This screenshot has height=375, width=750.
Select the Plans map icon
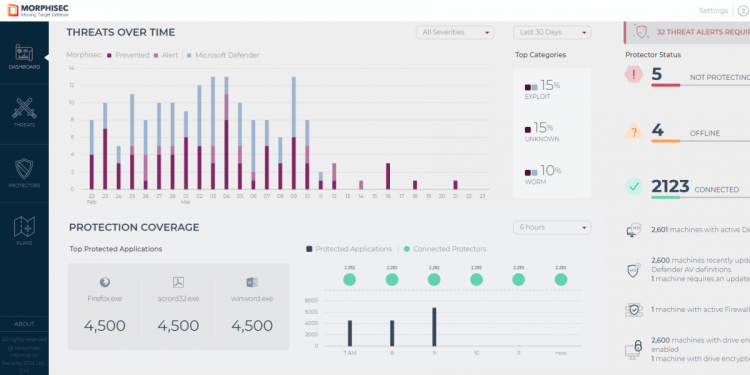coord(24,227)
